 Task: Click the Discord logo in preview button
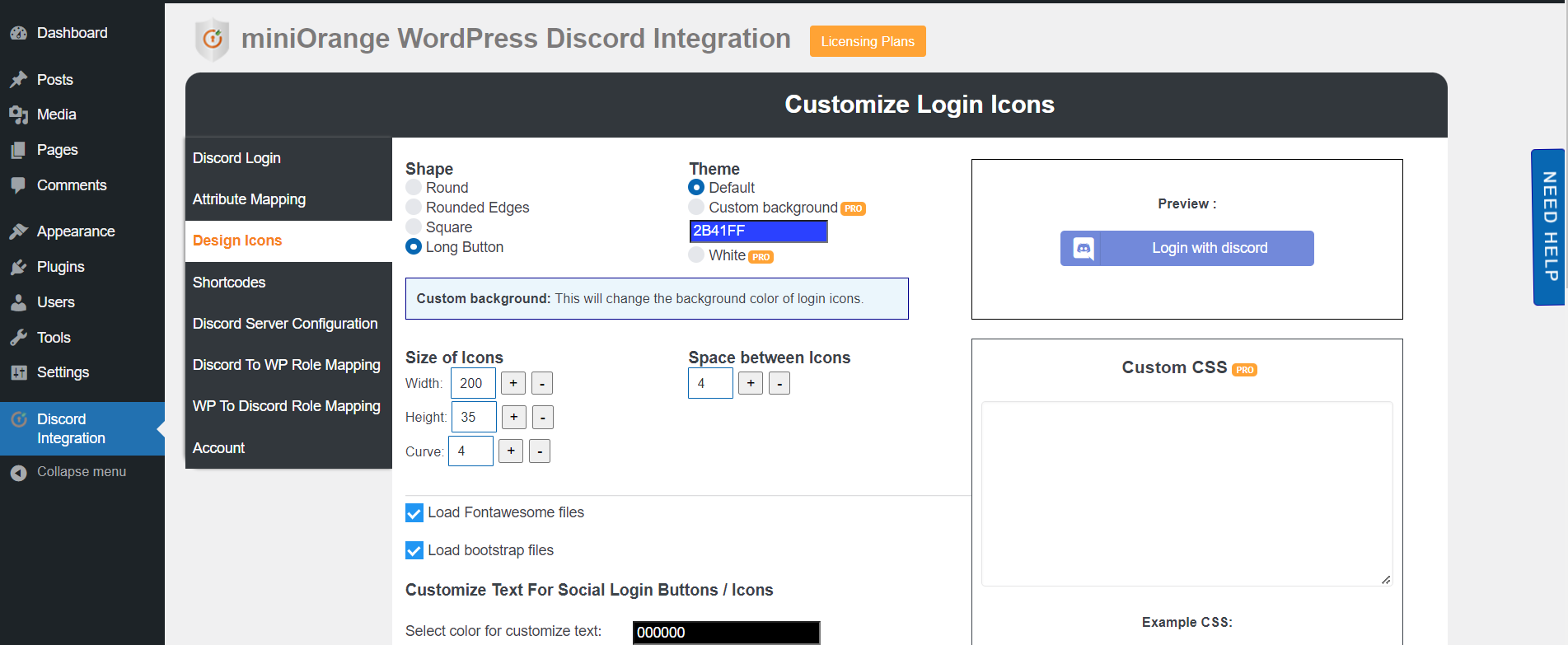(x=1083, y=248)
